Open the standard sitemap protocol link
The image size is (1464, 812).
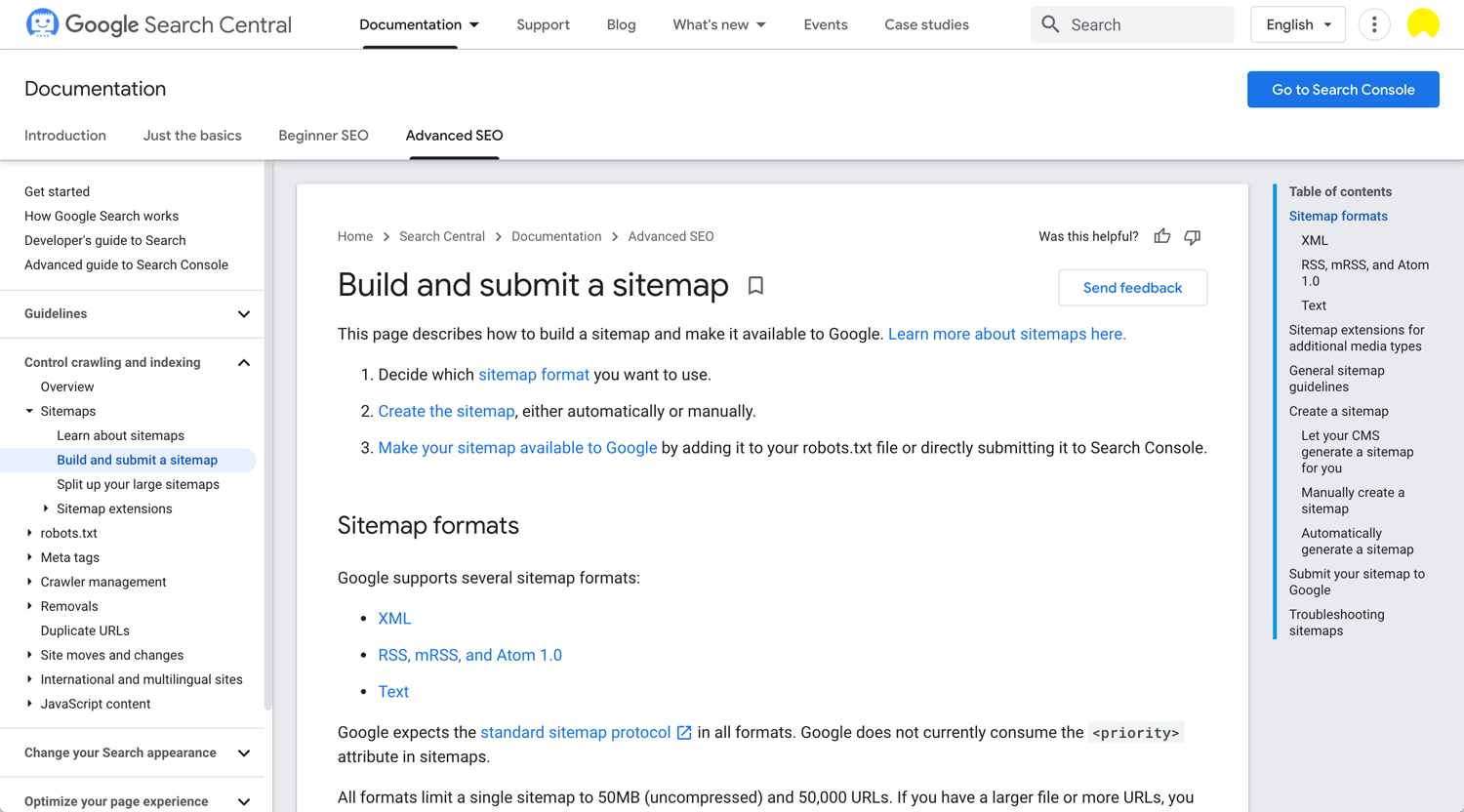point(576,732)
